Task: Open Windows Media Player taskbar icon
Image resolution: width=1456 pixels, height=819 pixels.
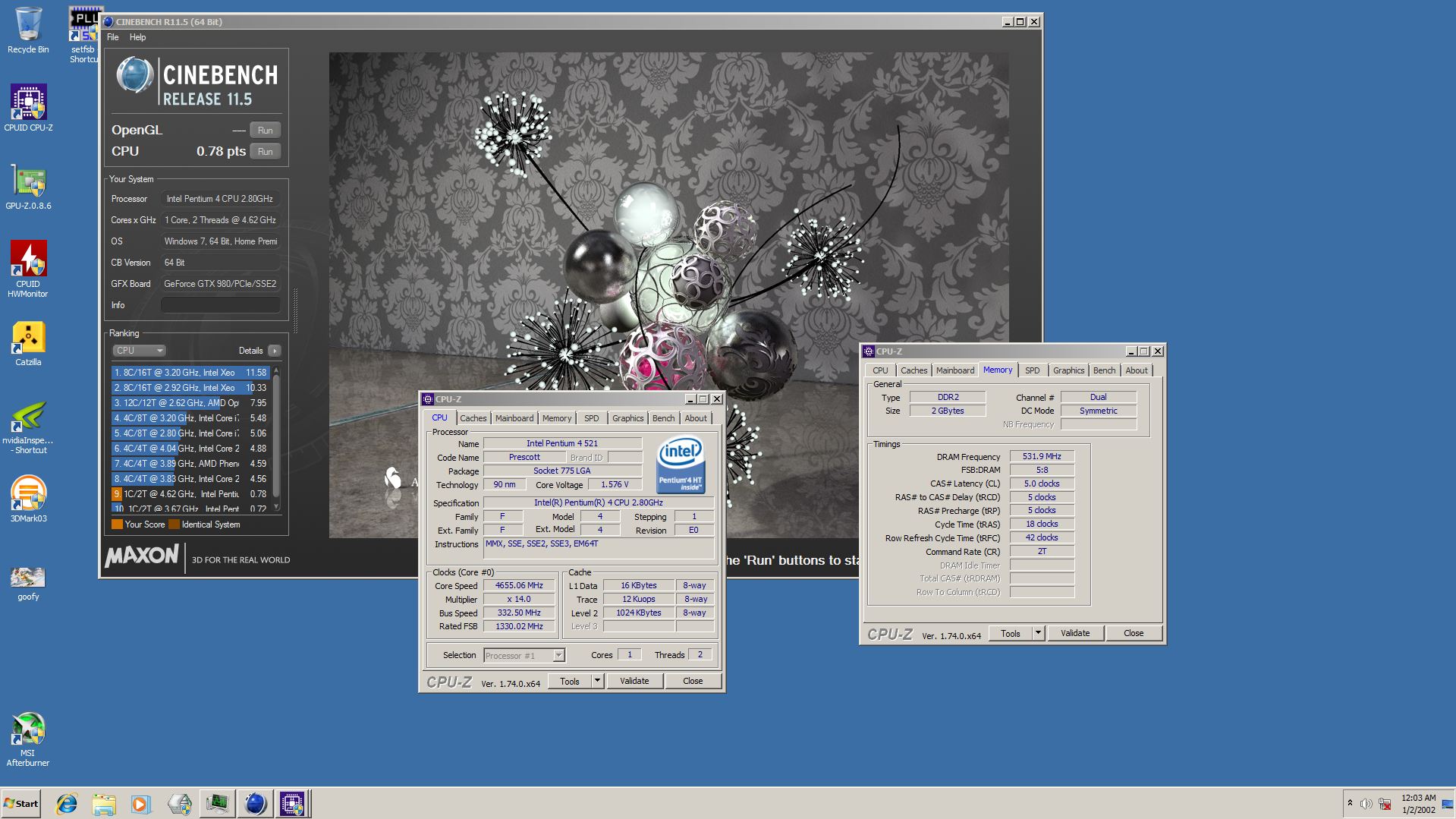Action: point(140,804)
